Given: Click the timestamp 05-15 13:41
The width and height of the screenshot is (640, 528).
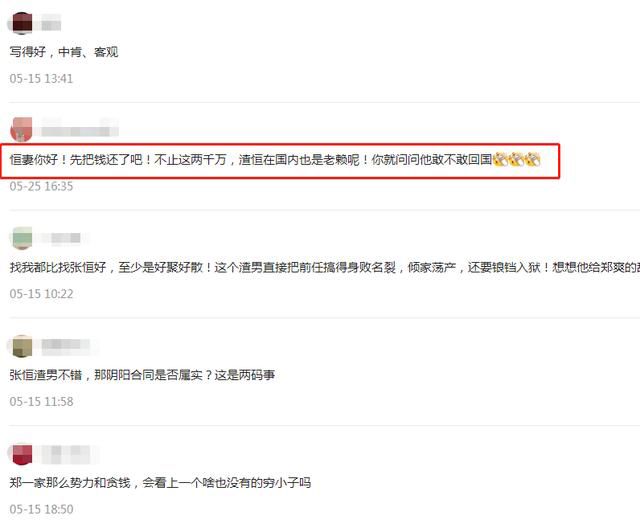Looking at the screenshot, I should pos(41,79).
